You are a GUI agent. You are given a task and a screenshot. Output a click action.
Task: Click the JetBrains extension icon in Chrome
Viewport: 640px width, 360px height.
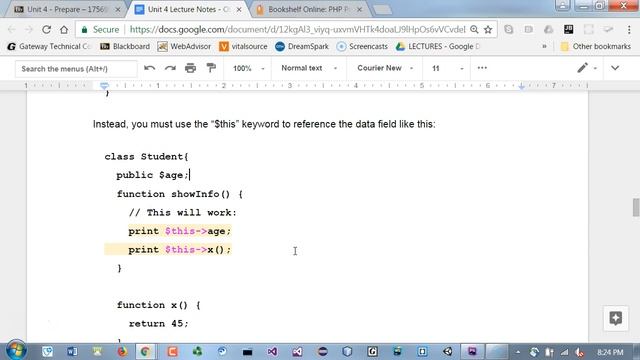(x=569, y=29)
